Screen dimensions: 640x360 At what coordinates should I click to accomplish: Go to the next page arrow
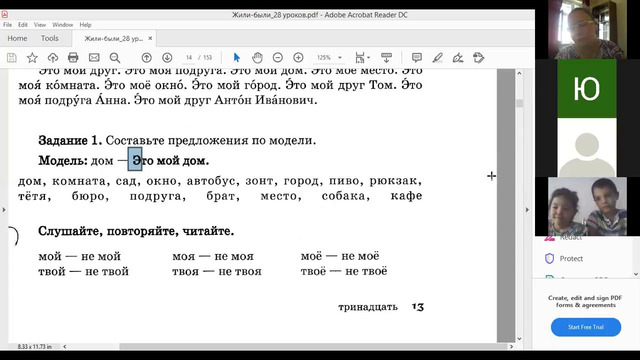point(167,58)
